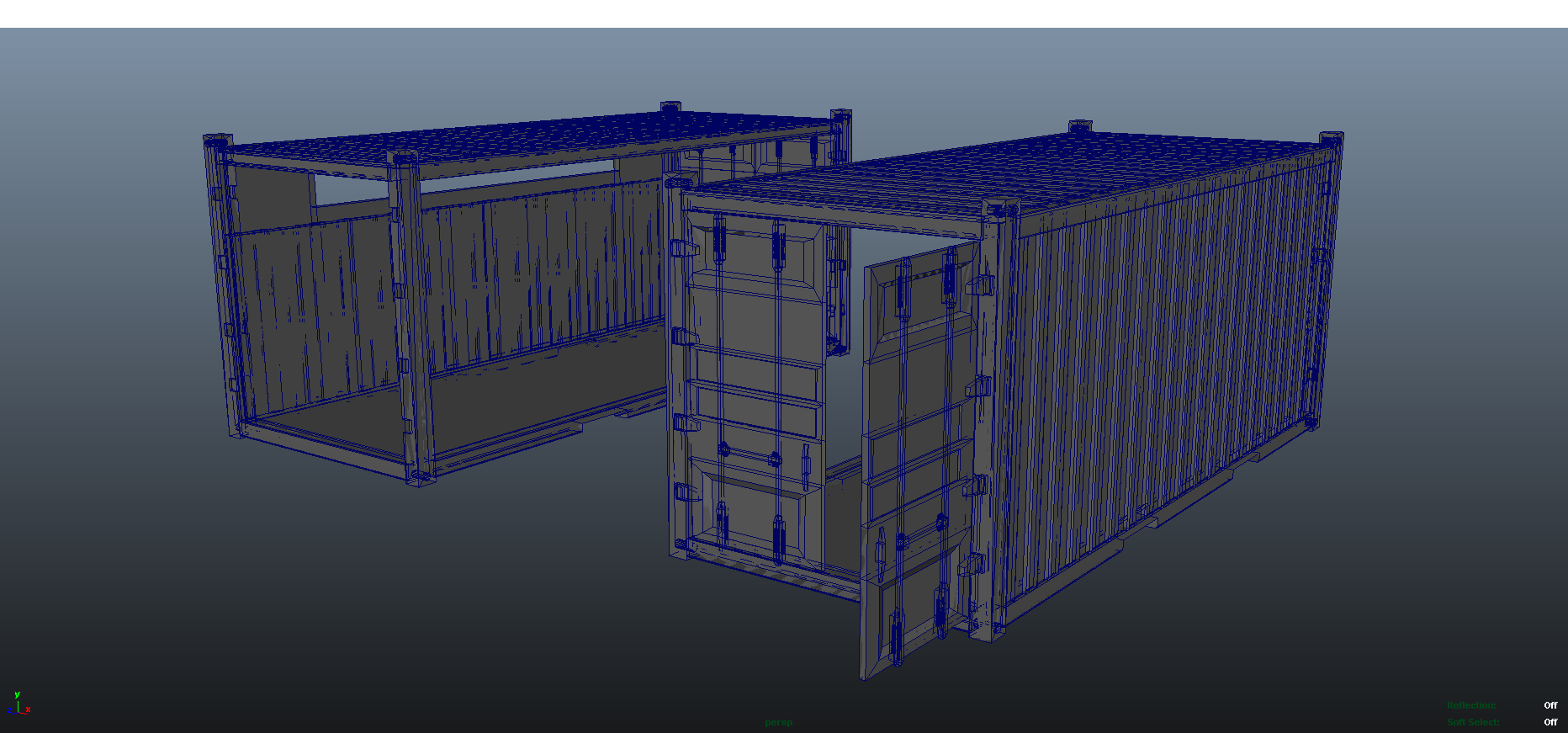This screenshot has width=1568, height=733.
Task: Select the swung-open door of the front container
Action: point(919,461)
